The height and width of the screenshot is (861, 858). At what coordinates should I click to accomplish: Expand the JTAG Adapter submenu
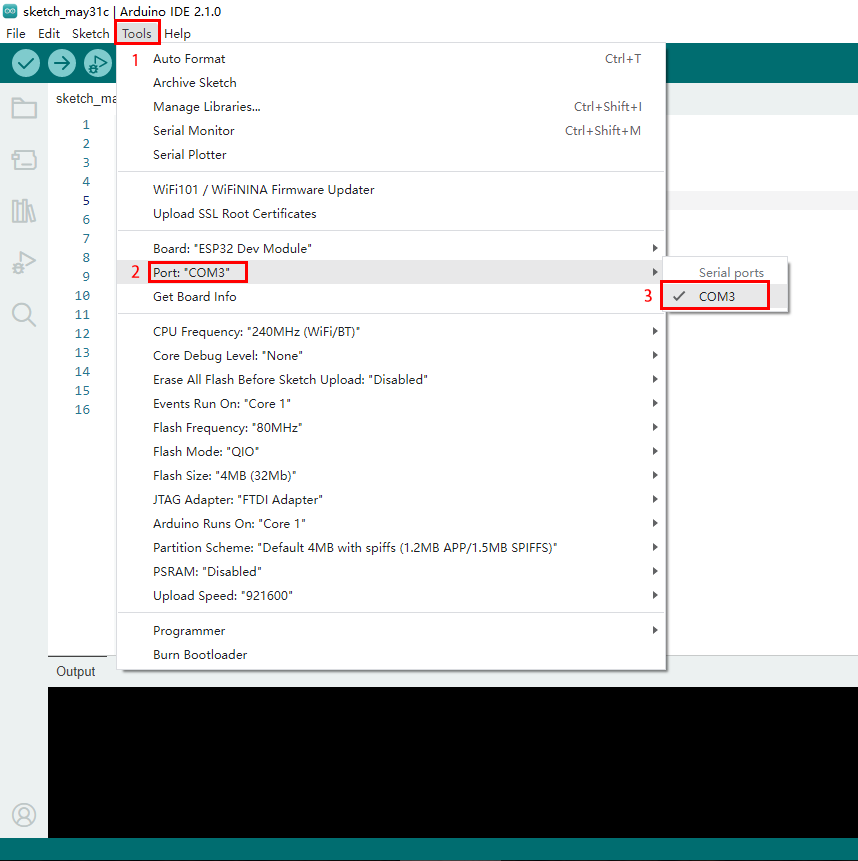pyautogui.click(x=391, y=500)
